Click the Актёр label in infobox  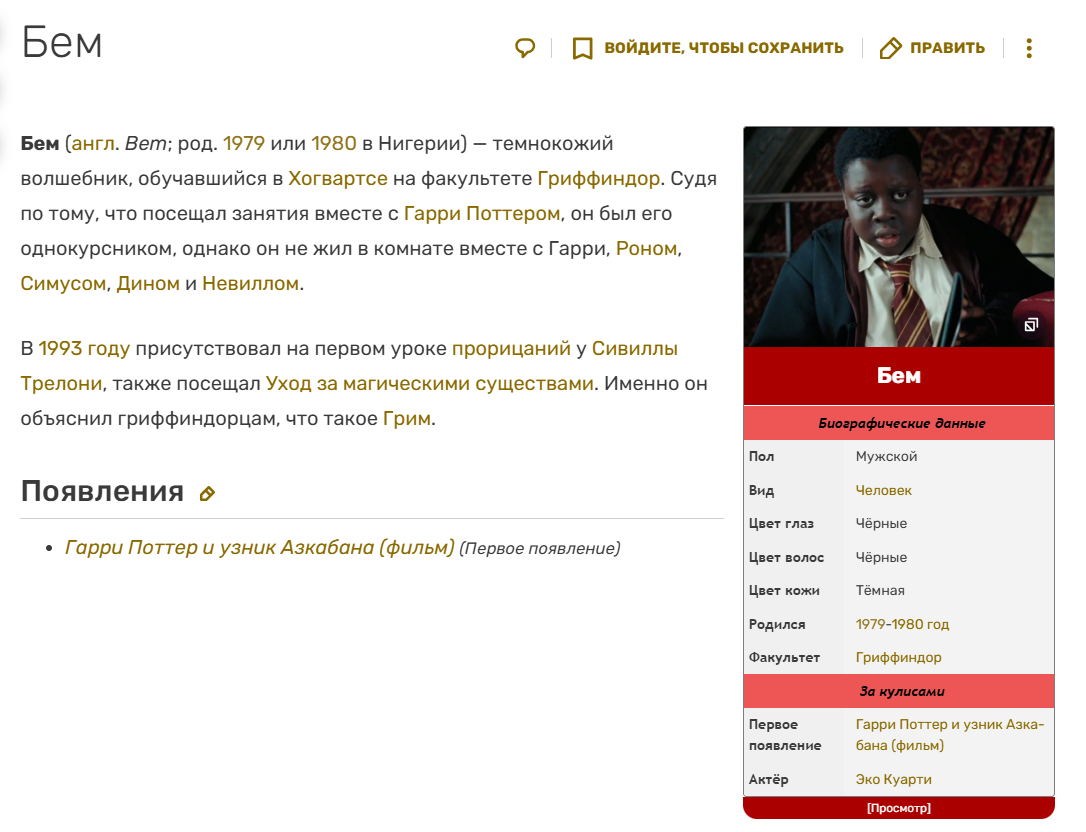coord(768,779)
